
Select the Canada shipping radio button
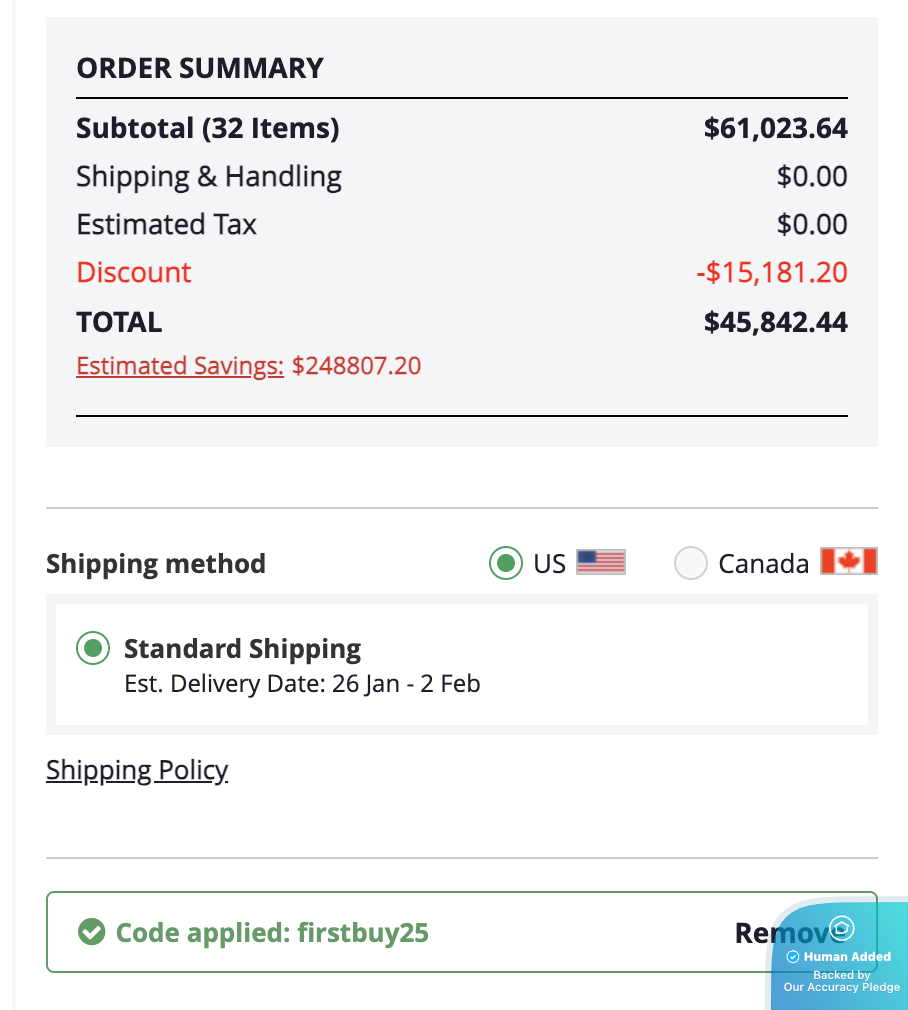click(691, 563)
